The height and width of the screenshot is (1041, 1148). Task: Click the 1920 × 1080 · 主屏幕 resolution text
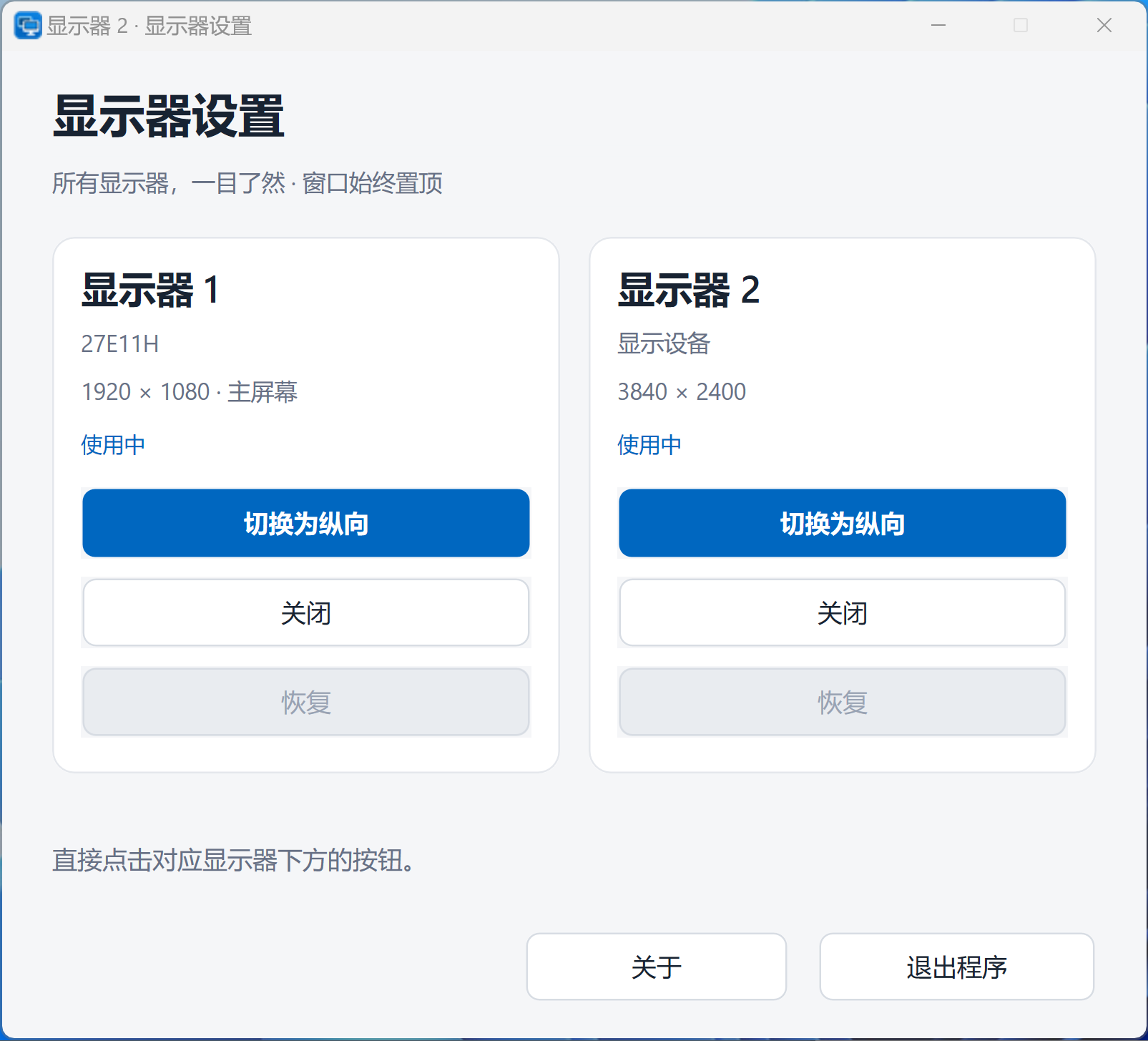(190, 392)
